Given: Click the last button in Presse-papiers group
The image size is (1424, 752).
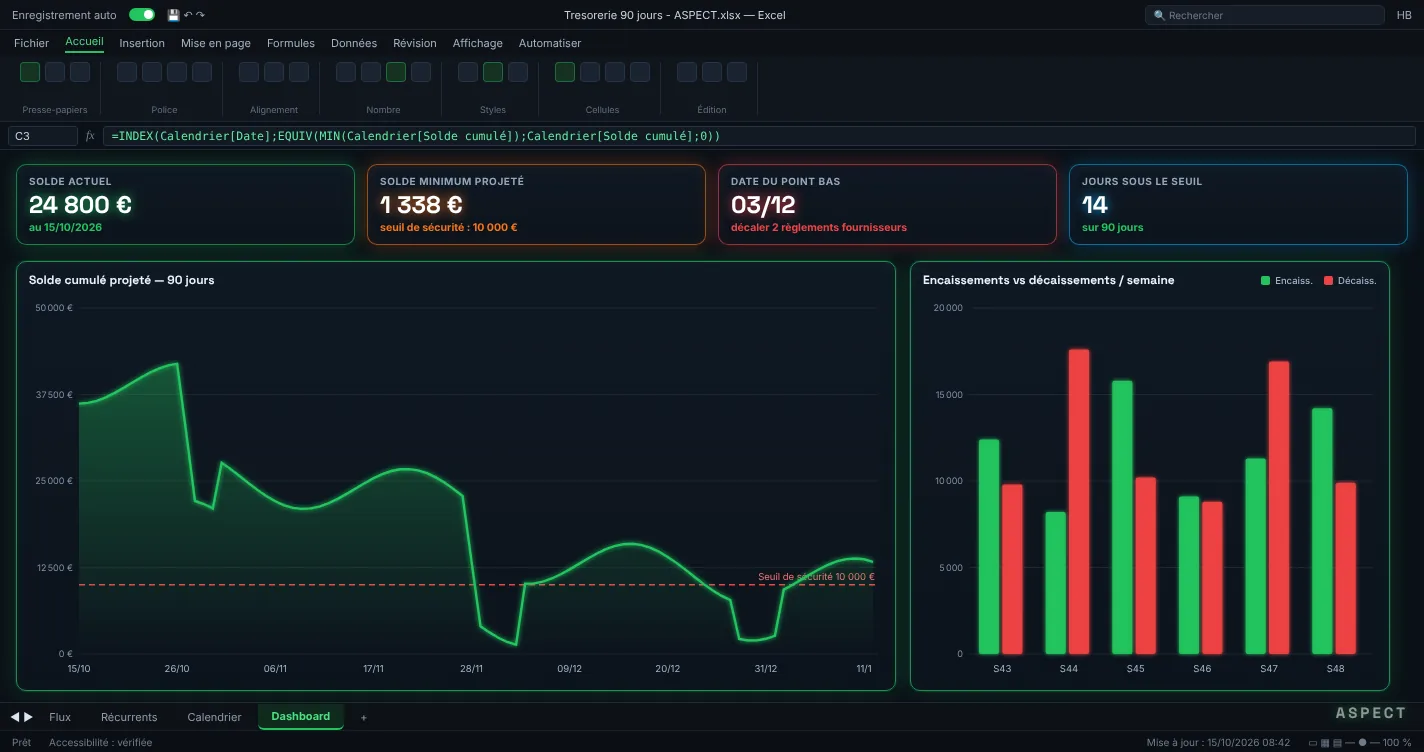Looking at the screenshot, I should [x=80, y=72].
